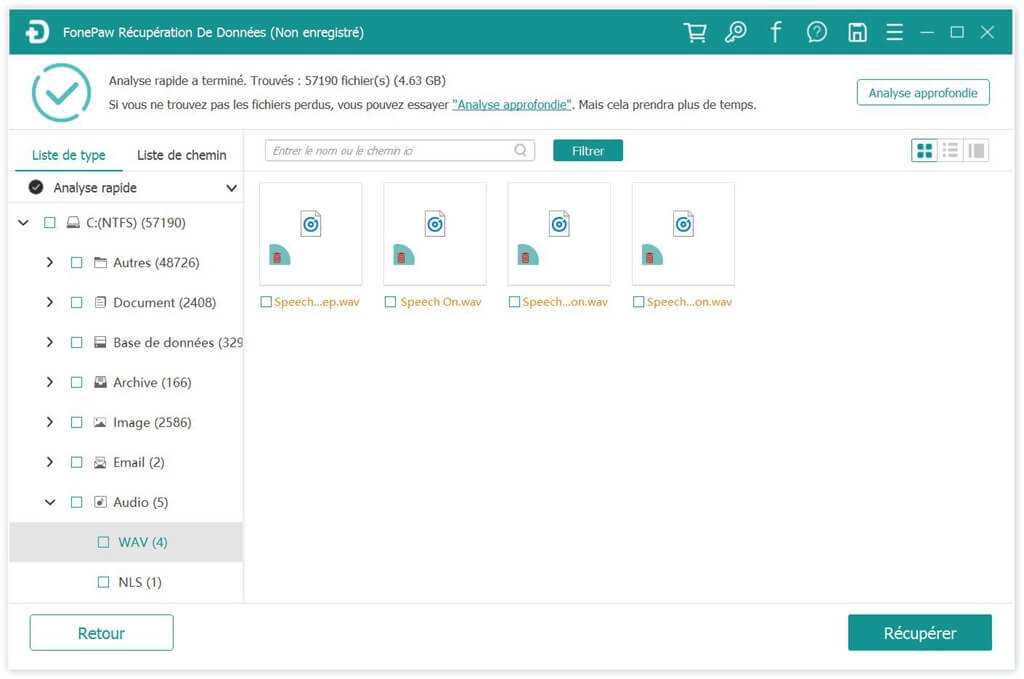Click the scan complete checkmark icon
Image resolution: width=1024 pixels, height=679 pixels.
(61, 93)
